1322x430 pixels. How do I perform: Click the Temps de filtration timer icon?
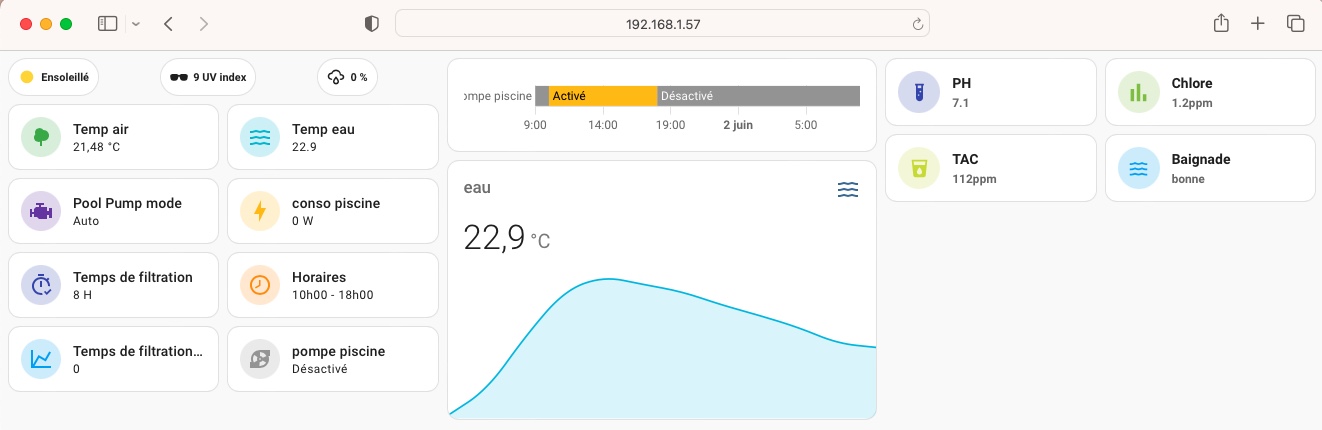tap(41, 285)
